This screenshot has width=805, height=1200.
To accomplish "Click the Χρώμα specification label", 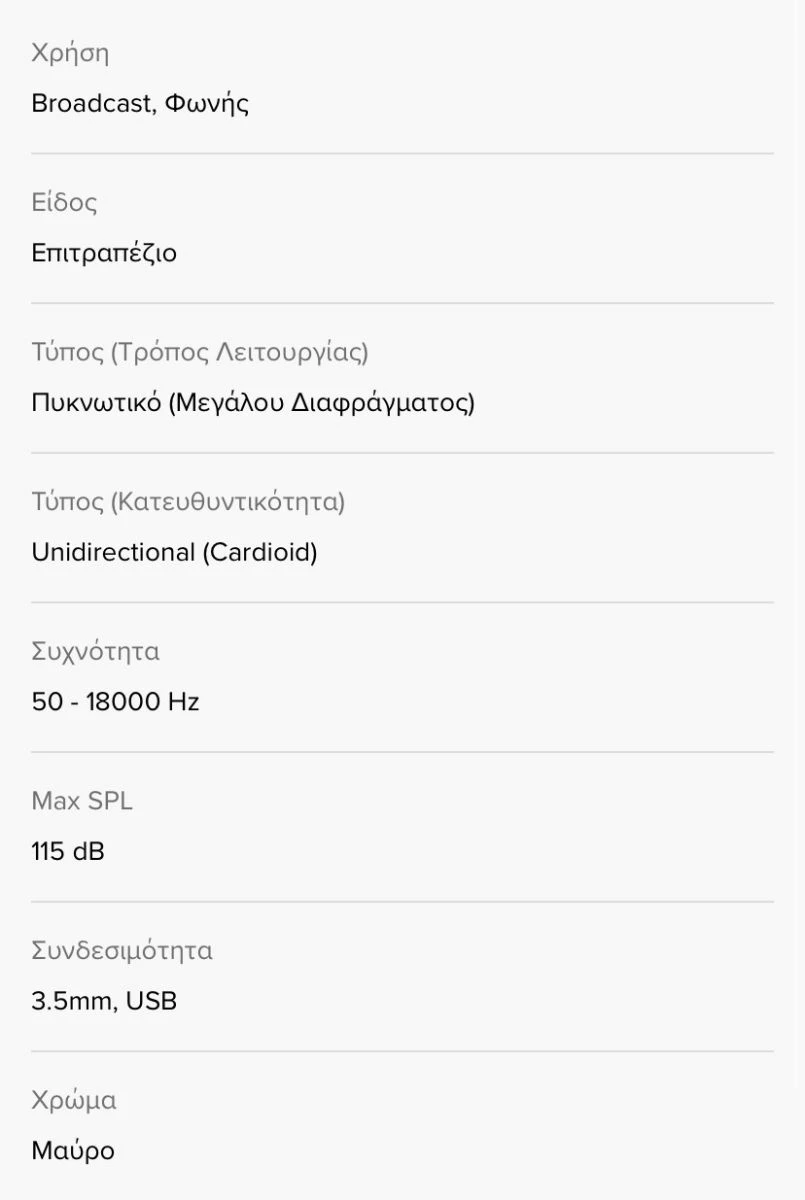I will [74, 1101].
